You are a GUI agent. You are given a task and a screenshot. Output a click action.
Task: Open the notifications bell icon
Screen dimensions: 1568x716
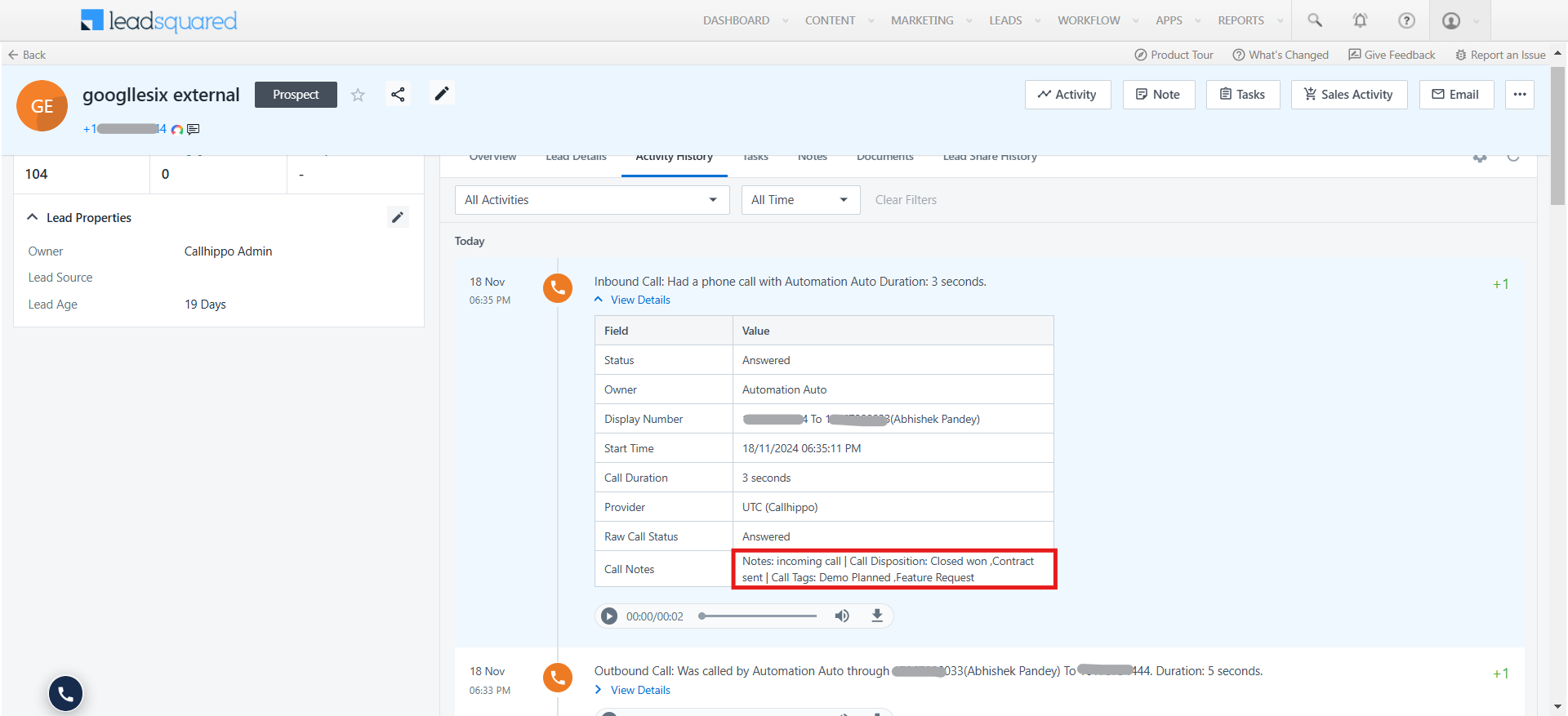pyautogui.click(x=1360, y=20)
